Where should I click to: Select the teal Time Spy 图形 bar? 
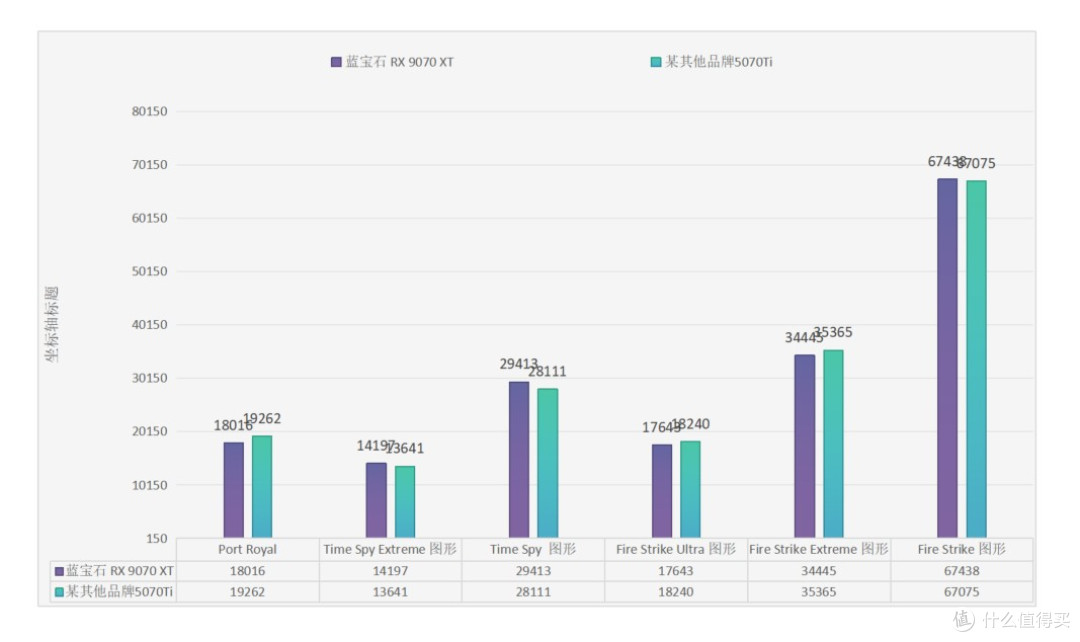click(548, 463)
